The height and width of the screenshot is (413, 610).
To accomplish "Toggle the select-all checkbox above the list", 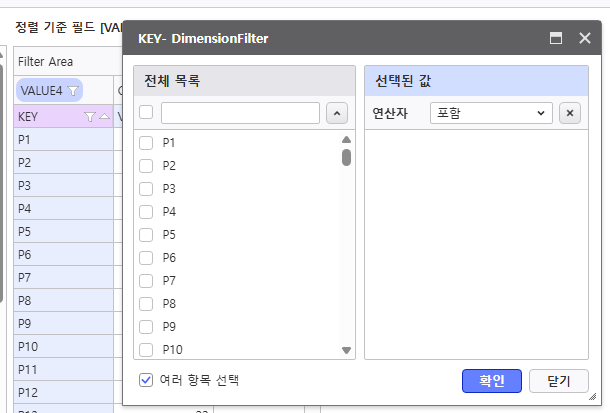I will pyautogui.click(x=146, y=112).
